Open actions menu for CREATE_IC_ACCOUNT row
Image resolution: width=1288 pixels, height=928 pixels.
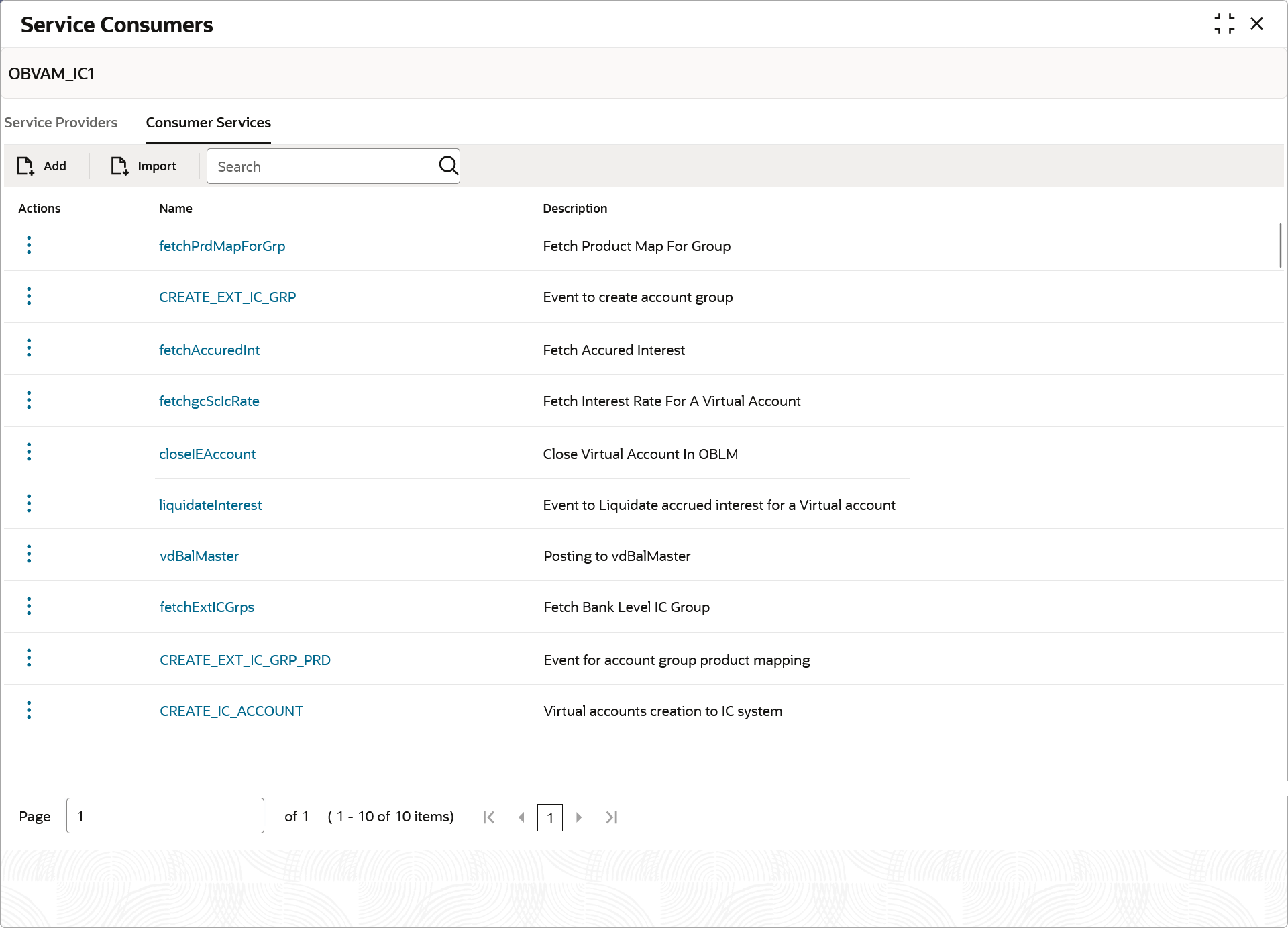tap(29, 710)
